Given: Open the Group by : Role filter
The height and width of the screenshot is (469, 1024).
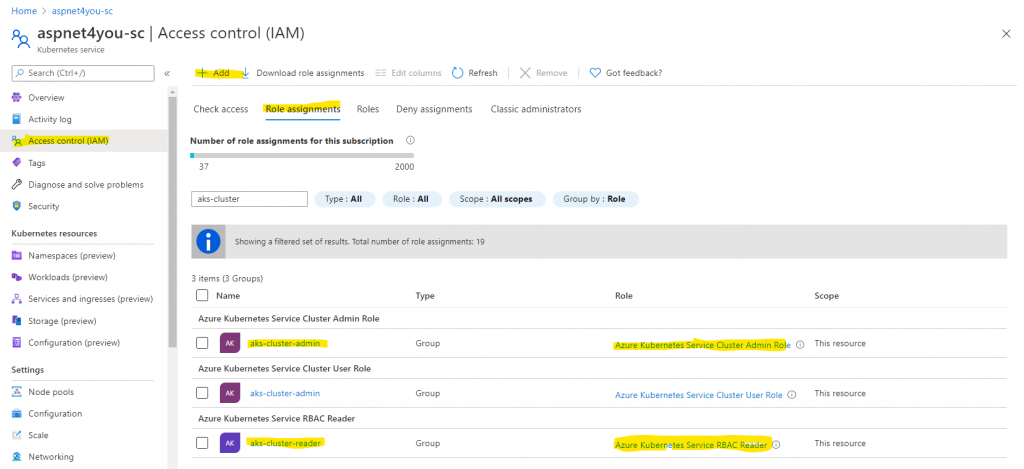Looking at the screenshot, I should click(596, 199).
